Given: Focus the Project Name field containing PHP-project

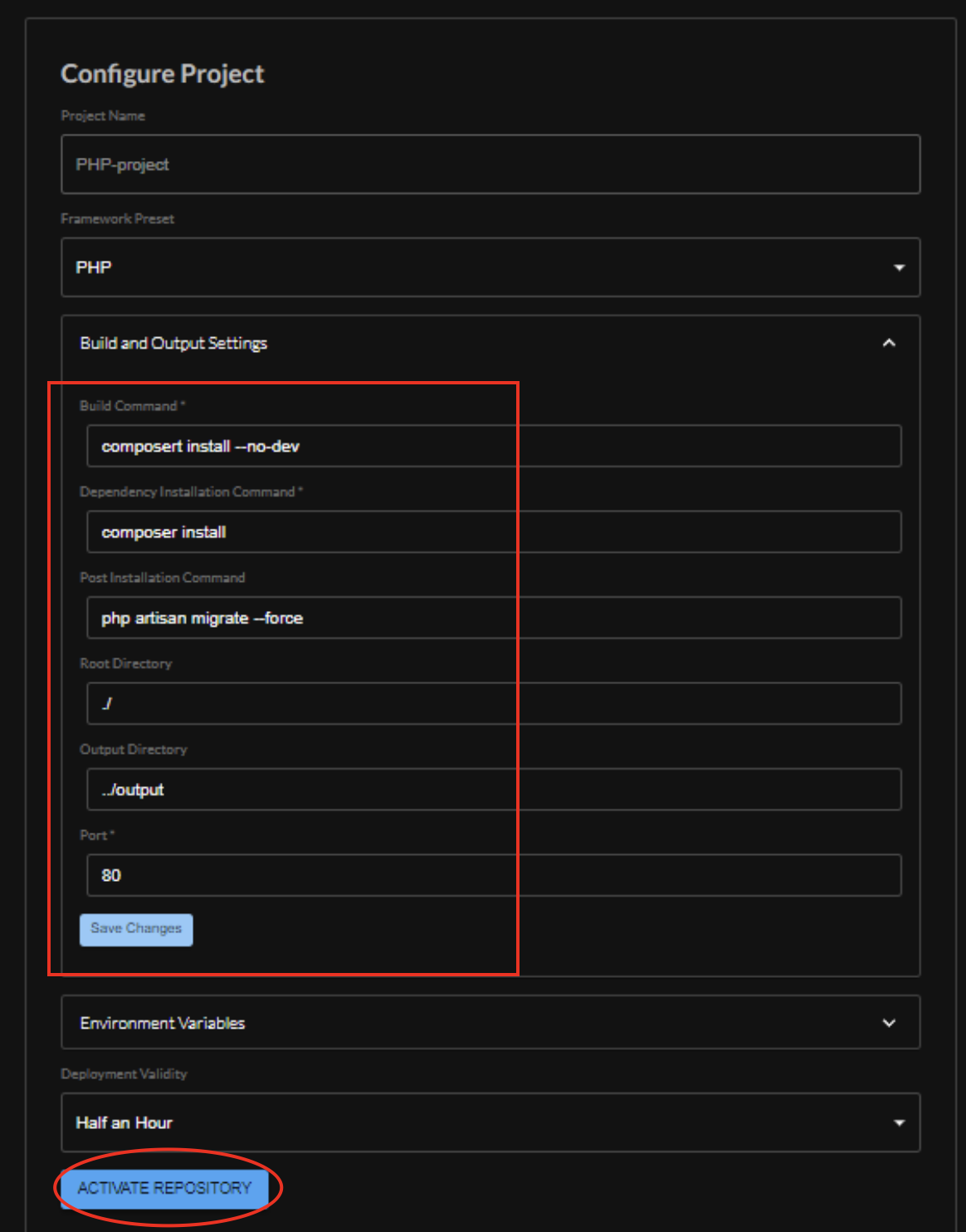Looking at the screenshot, I should tap(490, 164).
